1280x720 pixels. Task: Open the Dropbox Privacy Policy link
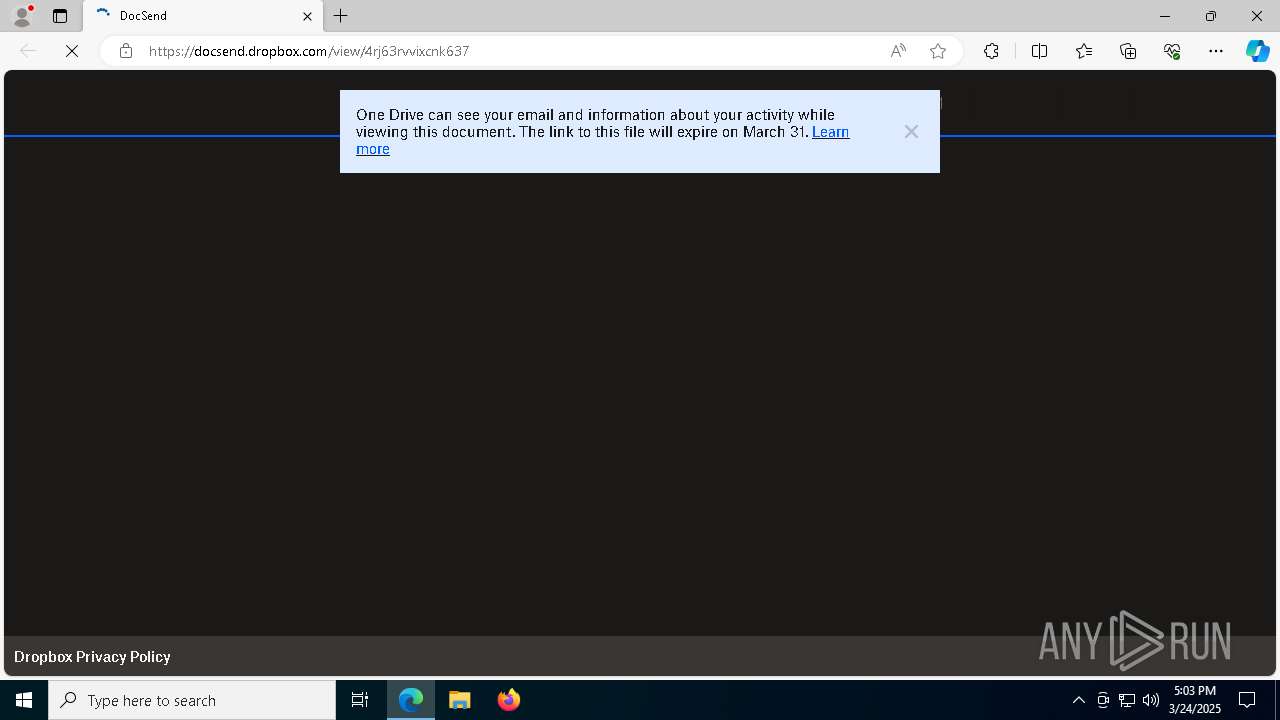coord(92,657)
